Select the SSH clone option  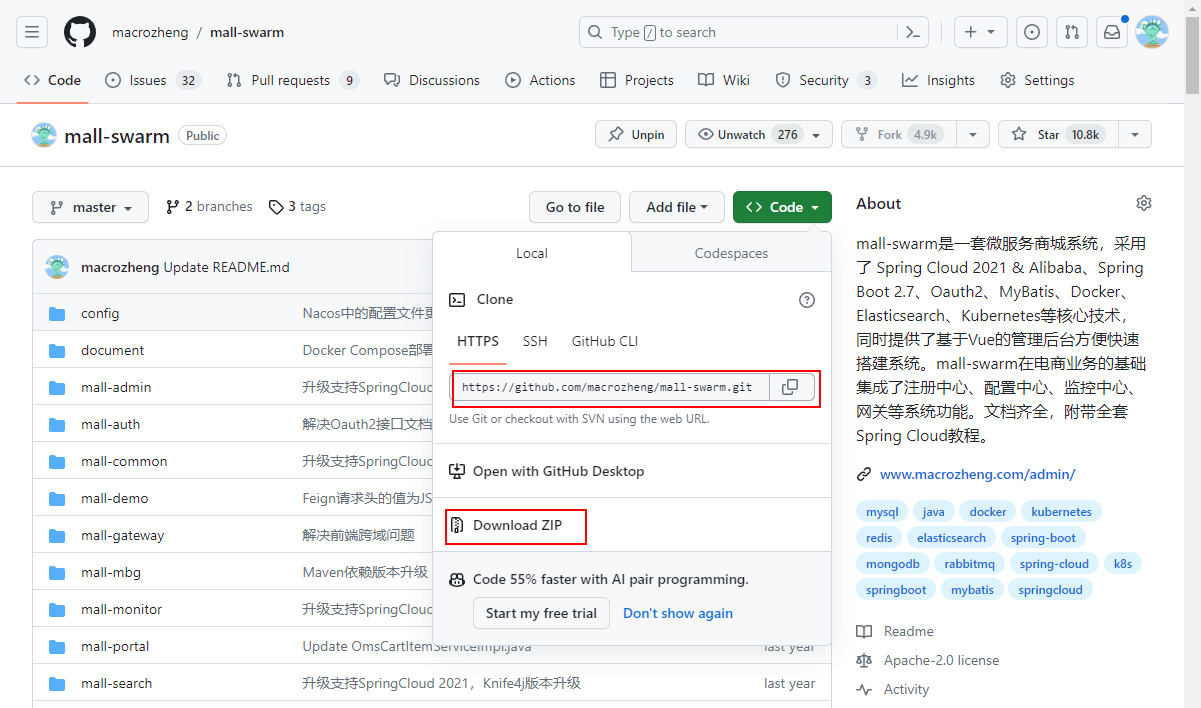click(535, 341)
